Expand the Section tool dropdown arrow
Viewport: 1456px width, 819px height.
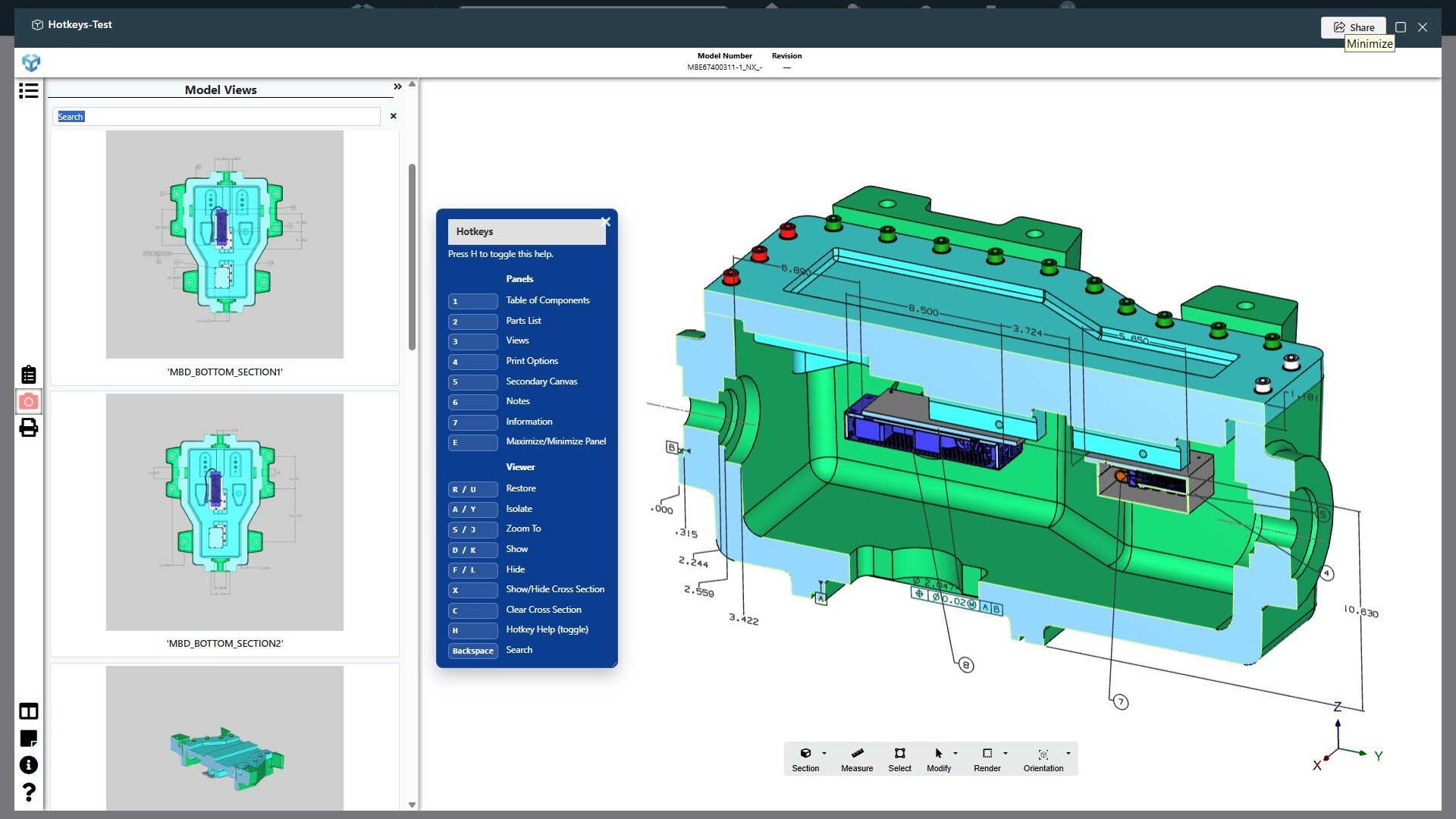(x=824, y=753)
